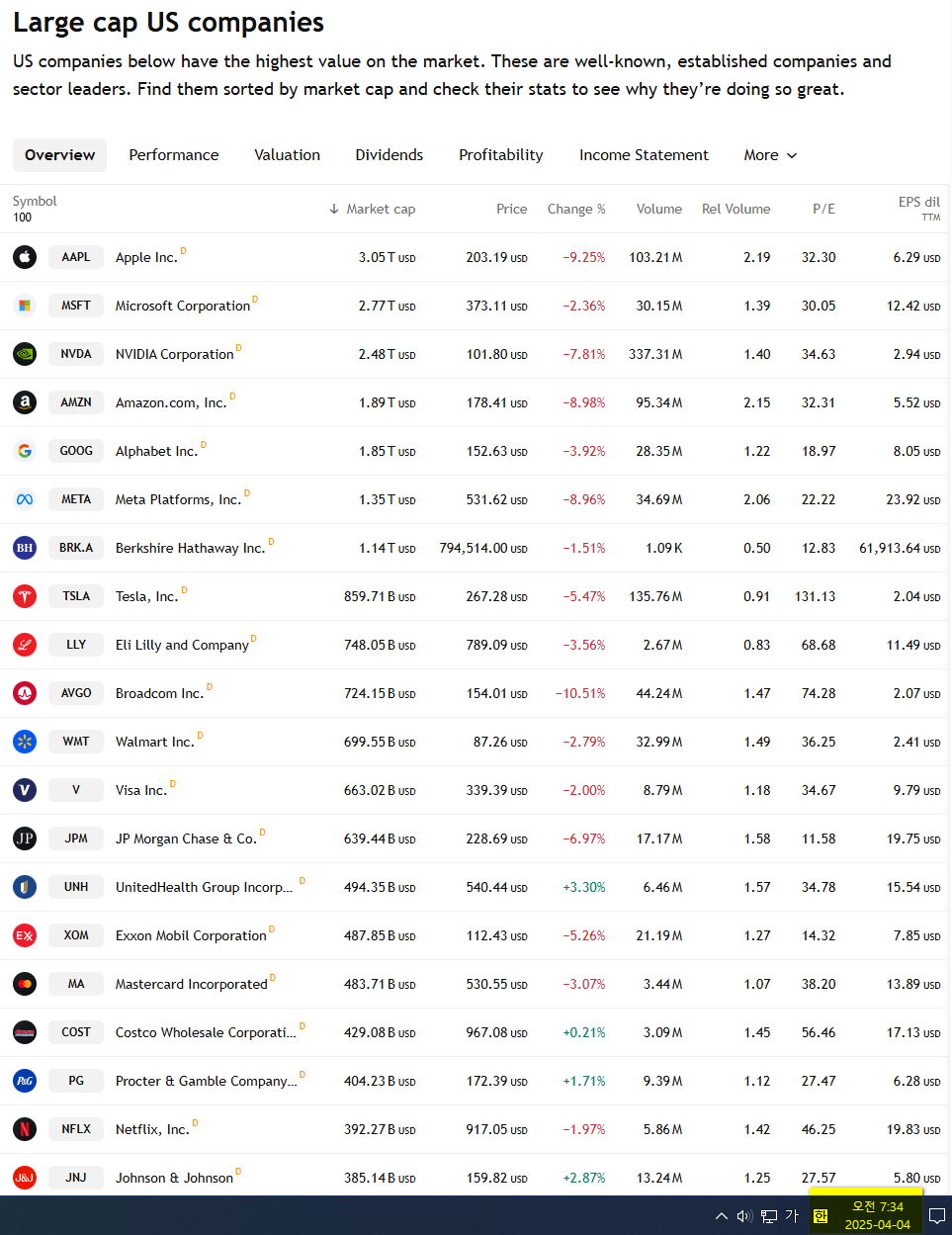Click the JP Morgan Chase logo icon
This screenshot has height=1235, width=952.
pos(25,838)
